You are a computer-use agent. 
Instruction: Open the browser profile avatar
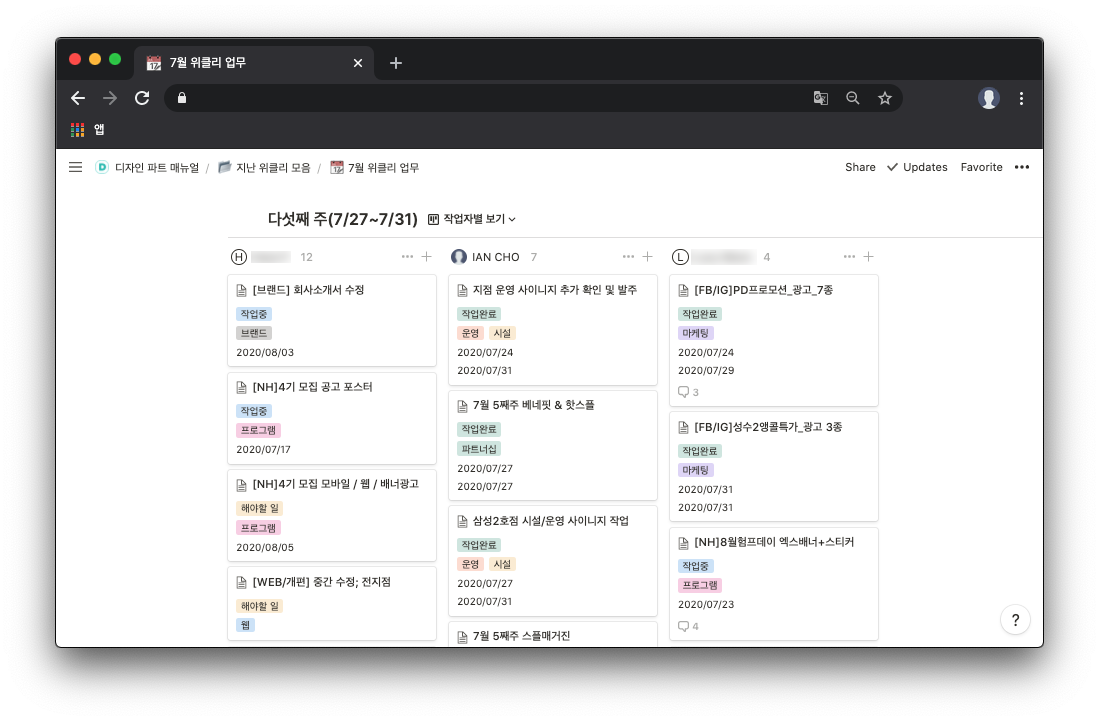click(x=989, y=98)
